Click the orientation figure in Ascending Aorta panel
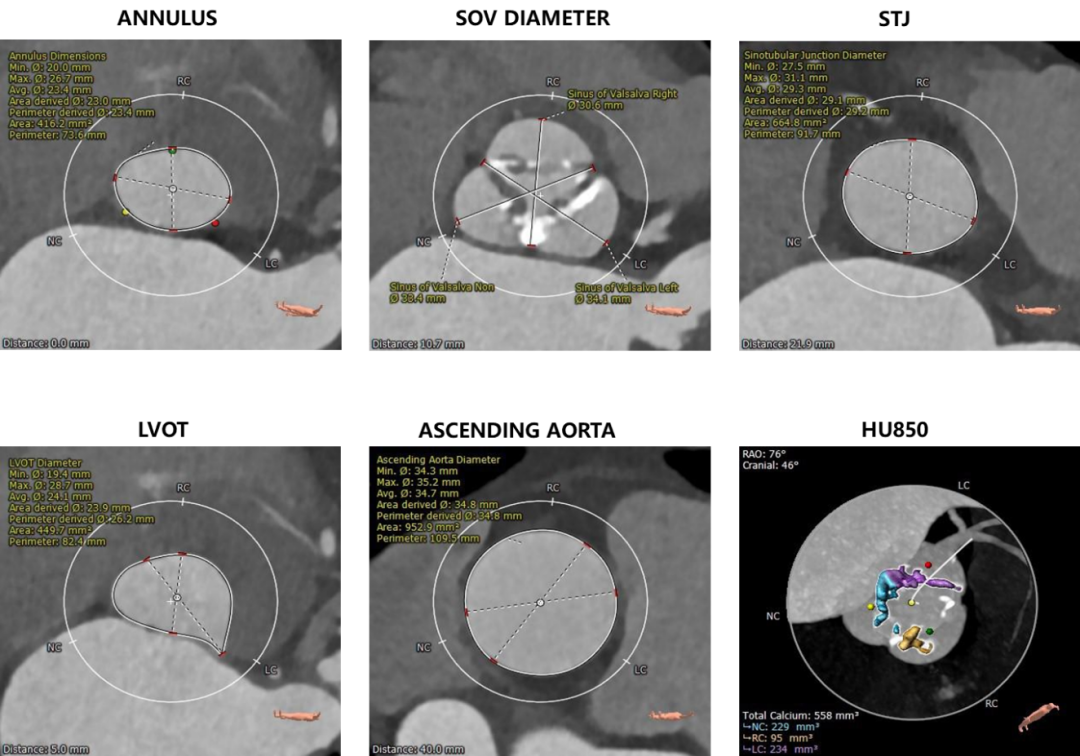 (668, 715)
